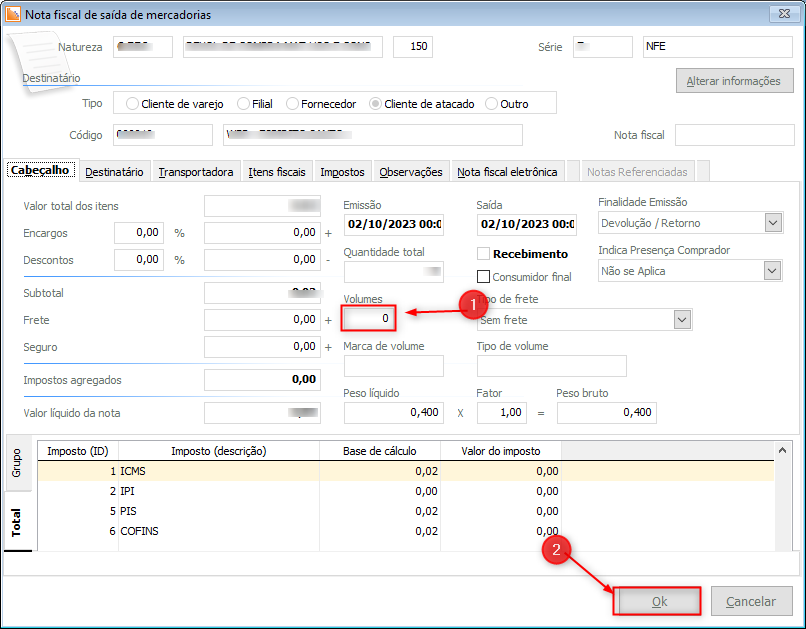The height and width of the screenshot is (629, 806).
Task: Tick the Consumidor final checkbox
Action: tap(484, 277)
